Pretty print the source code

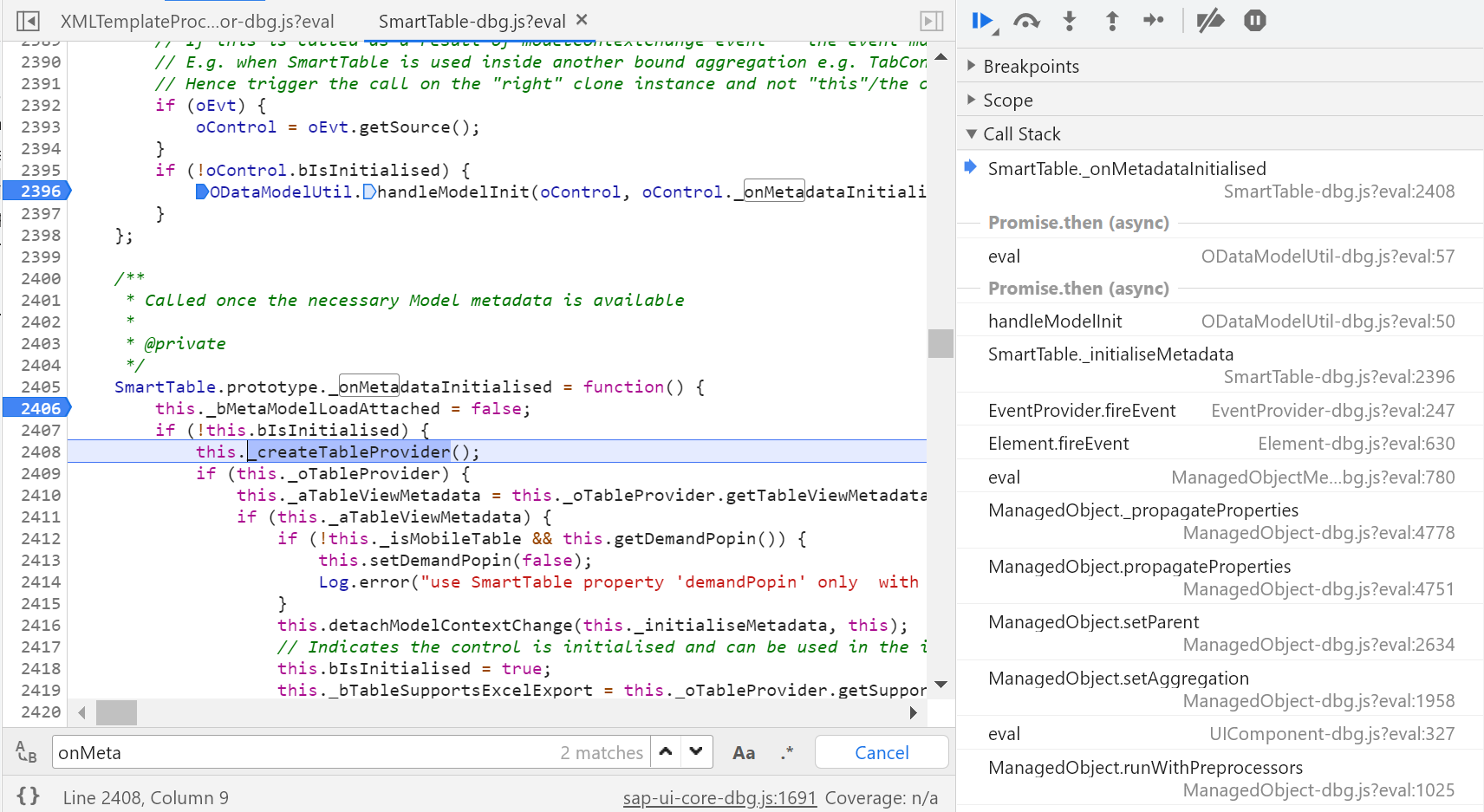pos(28,796)
